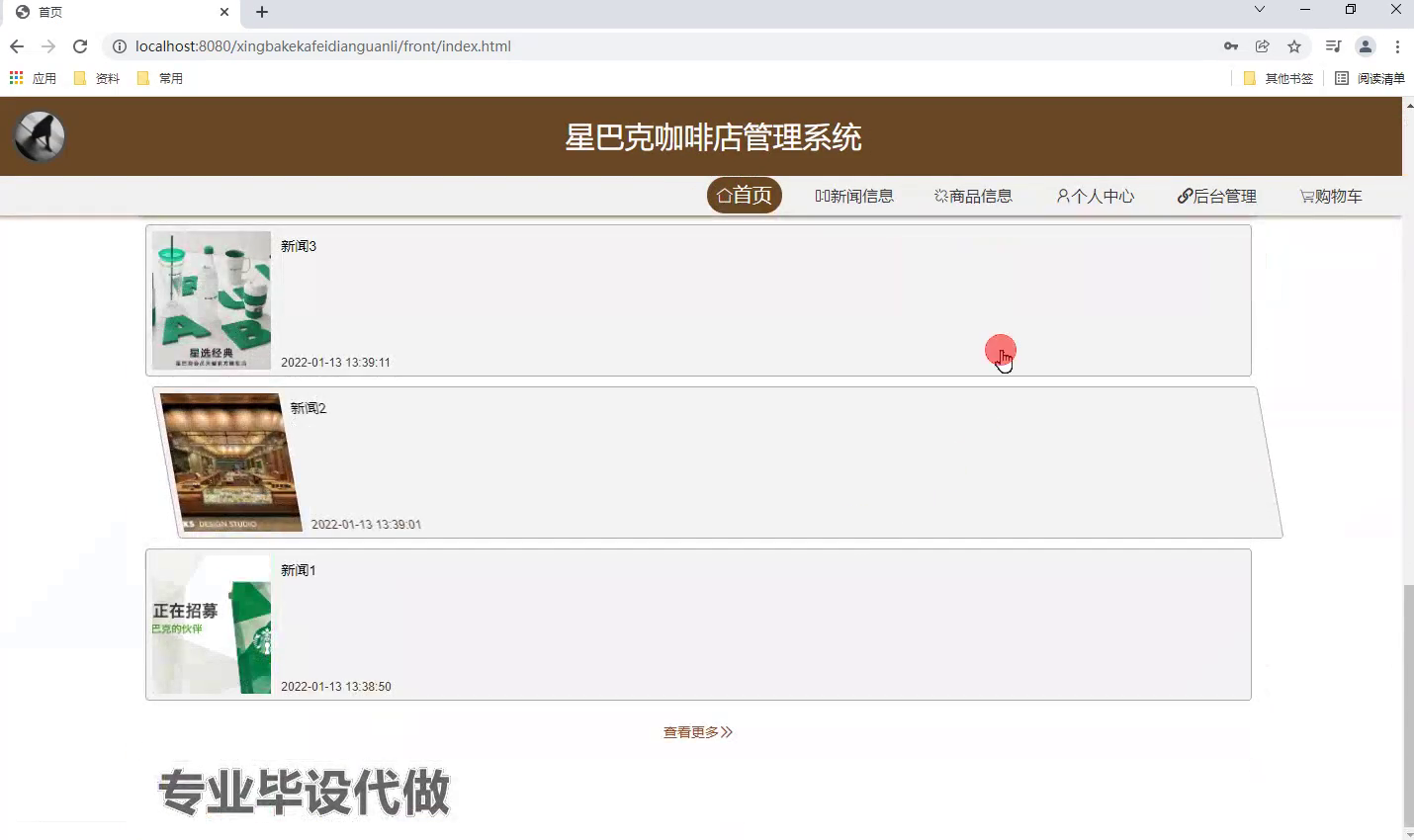This screenshot has height=840, width=1414.
Task: Select the 首页 navigation item
Action: tap(745, 196)
